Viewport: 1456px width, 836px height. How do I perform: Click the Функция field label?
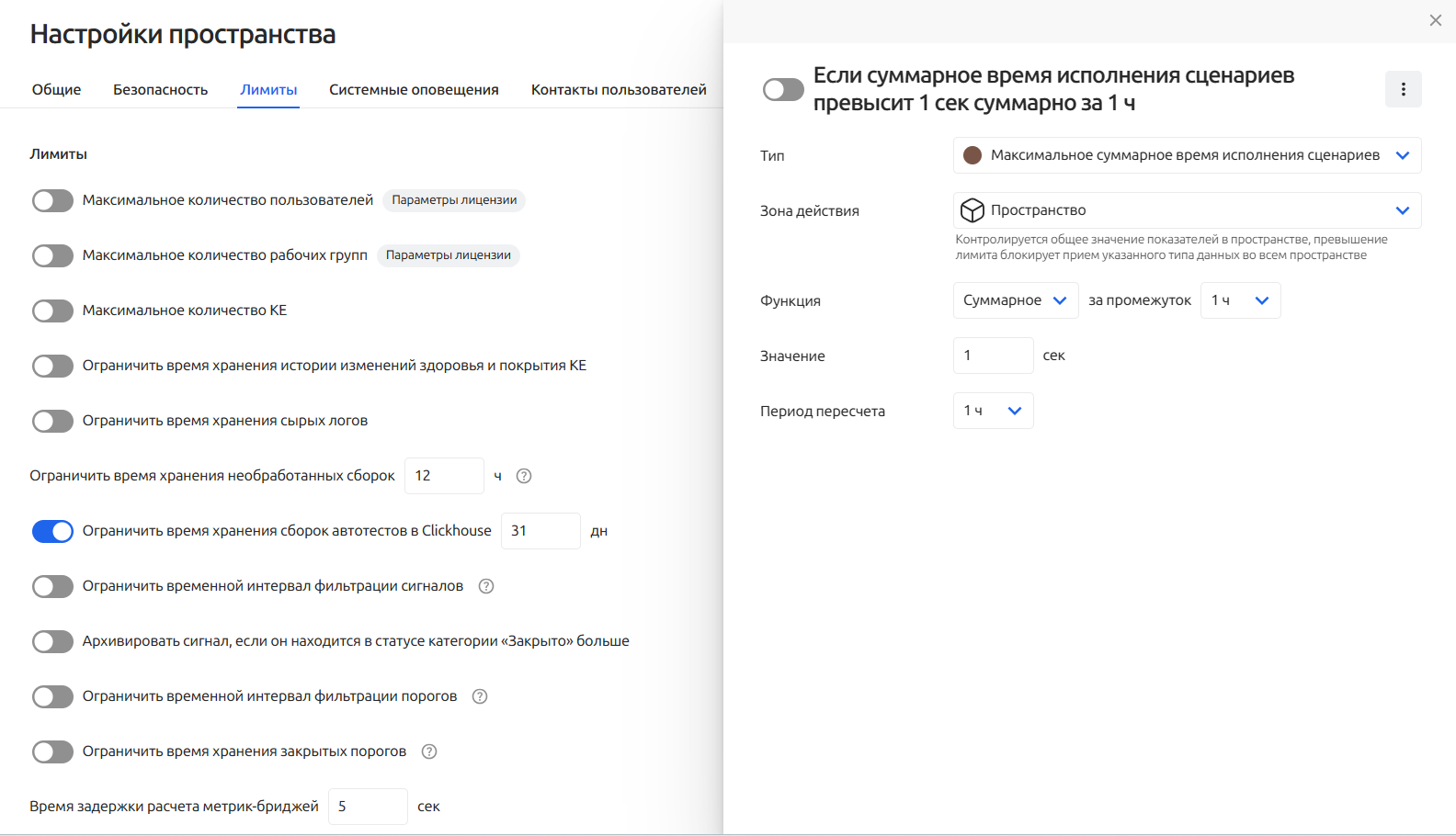point(791,300)
